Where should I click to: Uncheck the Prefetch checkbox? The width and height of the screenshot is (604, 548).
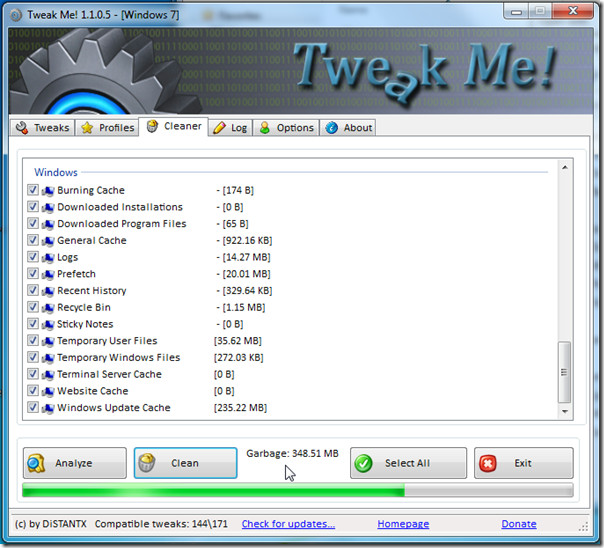(33, 273)
